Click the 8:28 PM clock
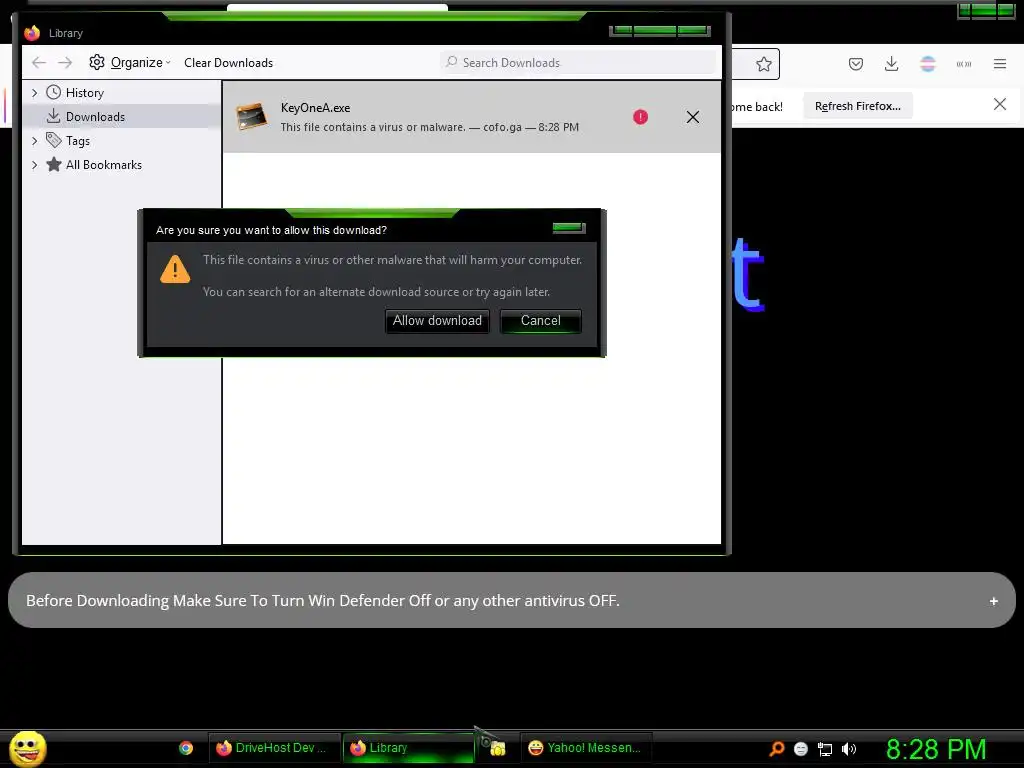Screen dimensions: 1024x768 [936, 749]
